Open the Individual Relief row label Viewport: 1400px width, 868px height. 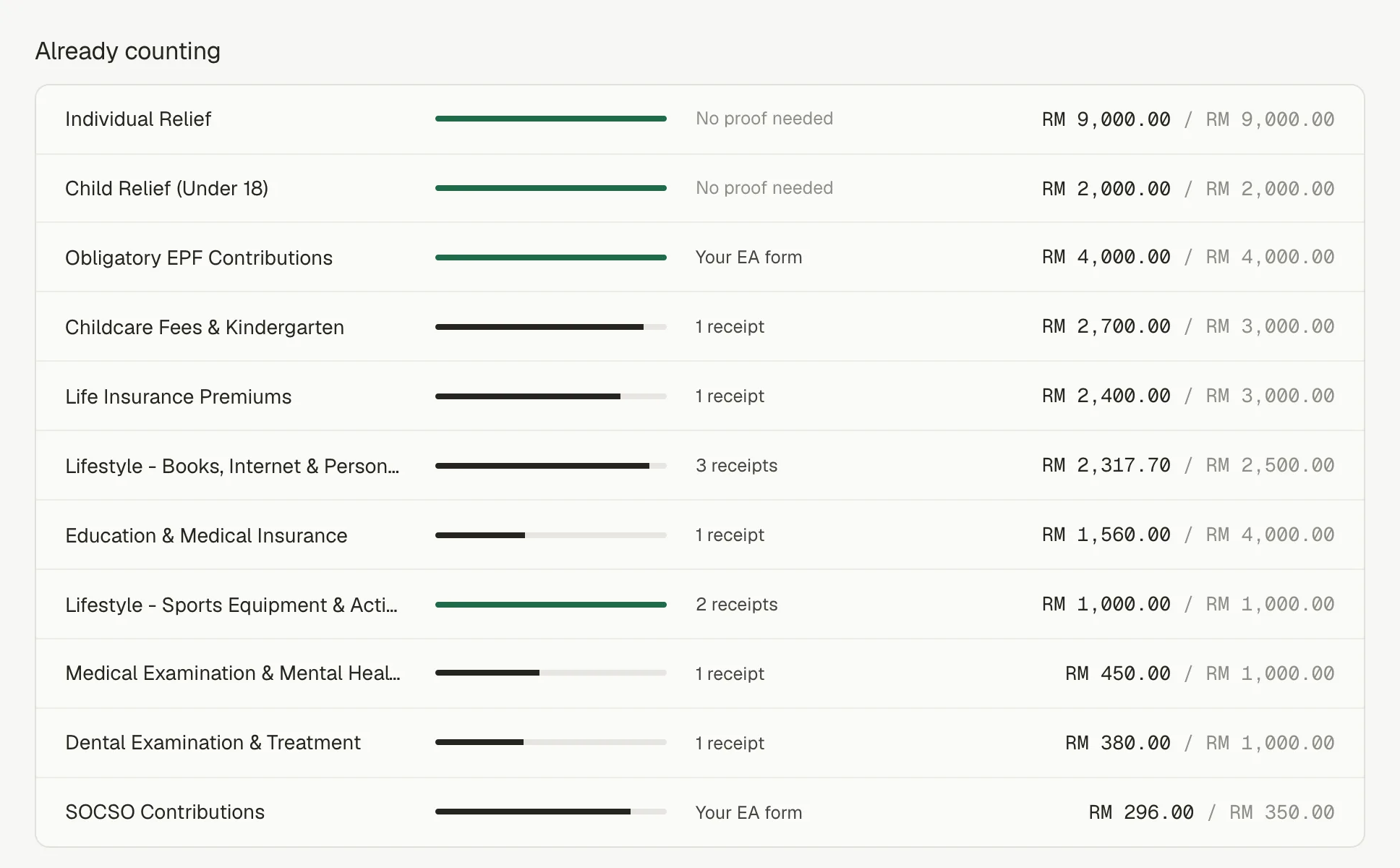click(x=138, y=119)
